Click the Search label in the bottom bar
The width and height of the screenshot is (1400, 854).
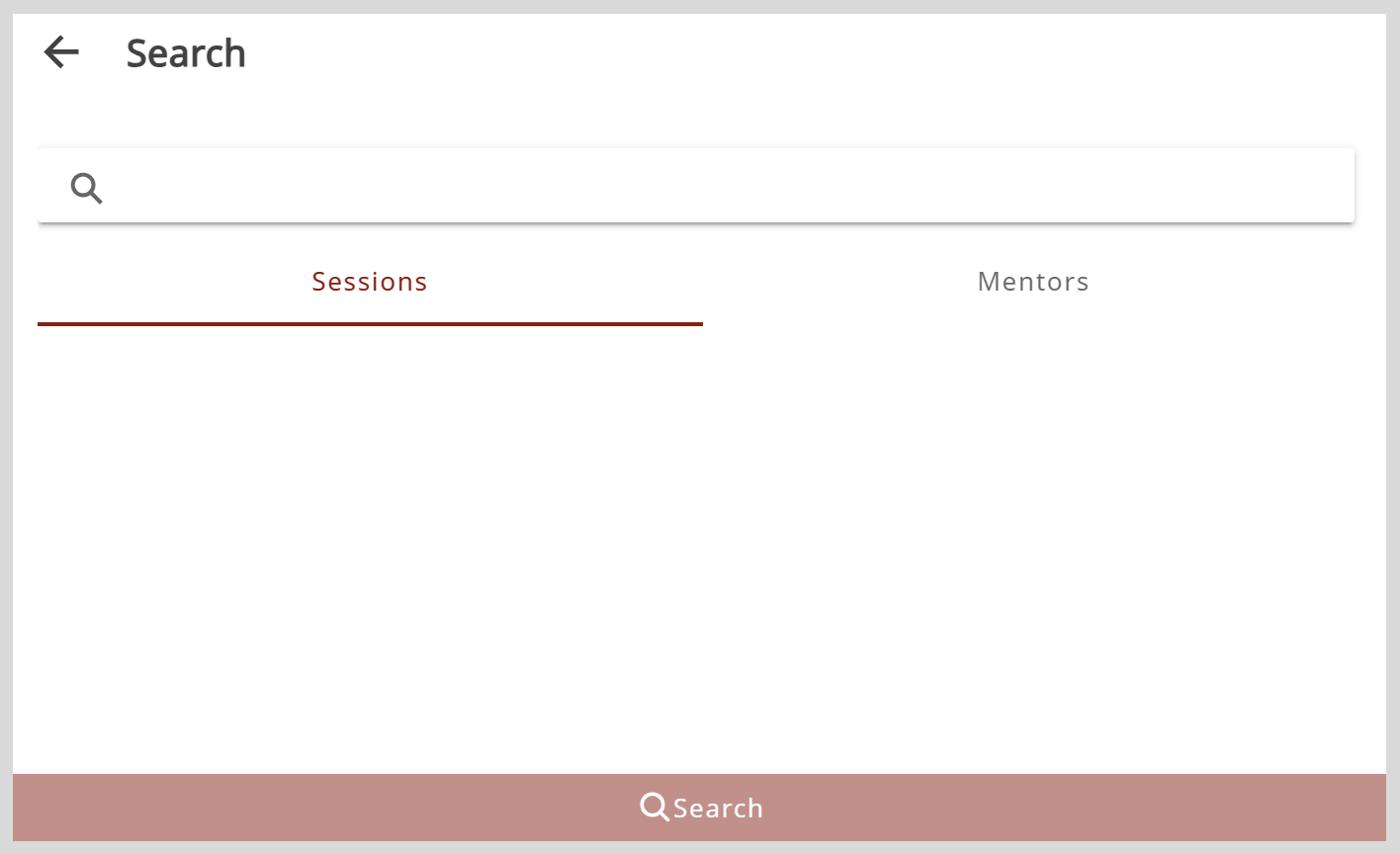pyautogui.click(x=718, y=809)
